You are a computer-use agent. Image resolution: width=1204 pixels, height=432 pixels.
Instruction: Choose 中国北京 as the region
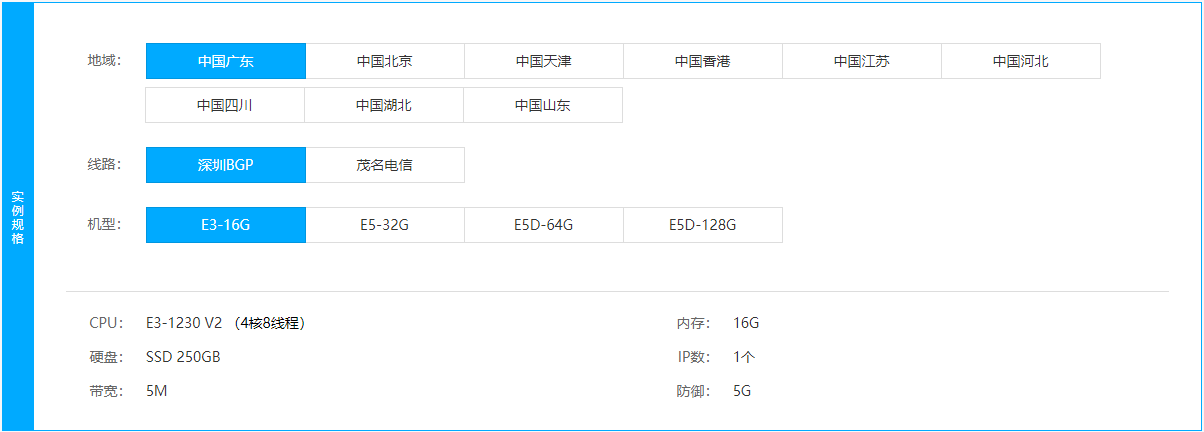(385, 61)
